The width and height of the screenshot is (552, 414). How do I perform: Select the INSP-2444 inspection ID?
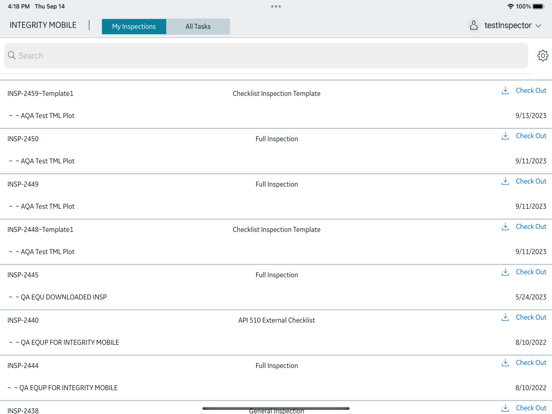[x=23, y=366]
